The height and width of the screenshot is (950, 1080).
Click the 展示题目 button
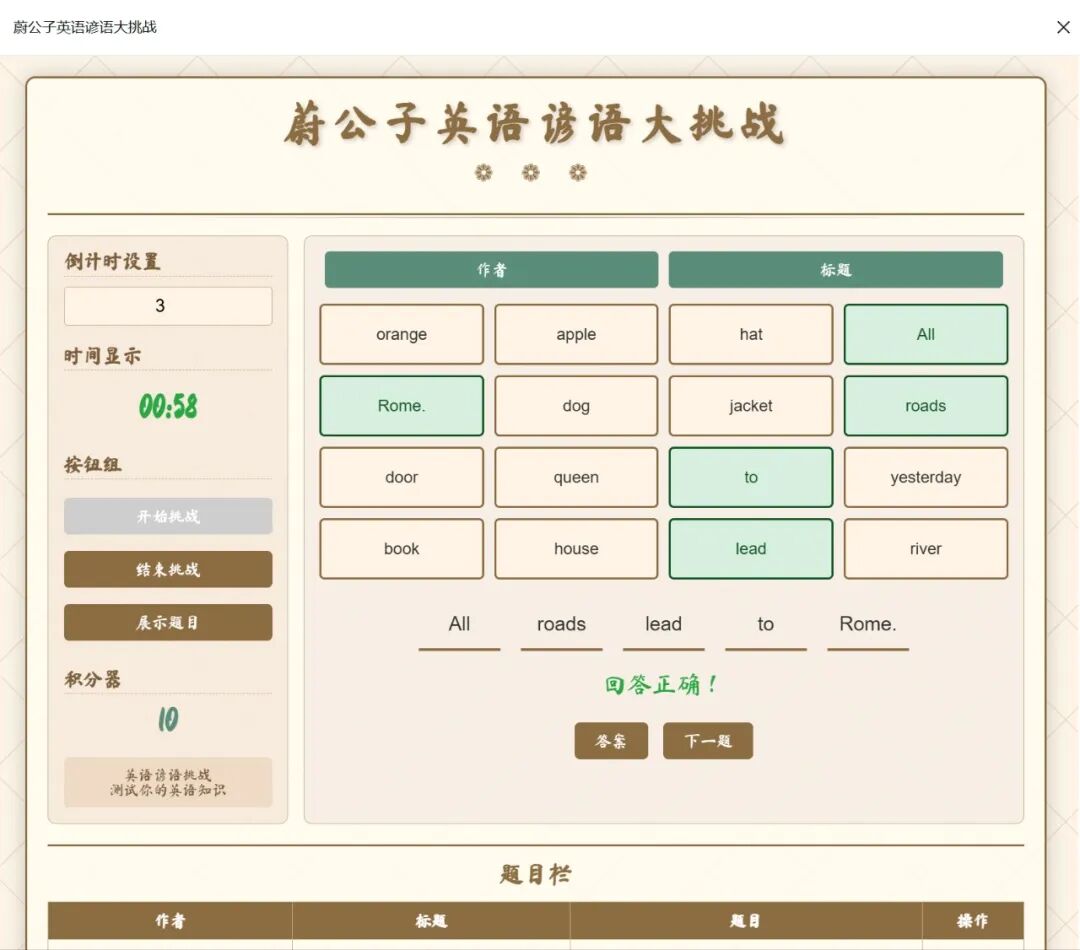point(167,622)
